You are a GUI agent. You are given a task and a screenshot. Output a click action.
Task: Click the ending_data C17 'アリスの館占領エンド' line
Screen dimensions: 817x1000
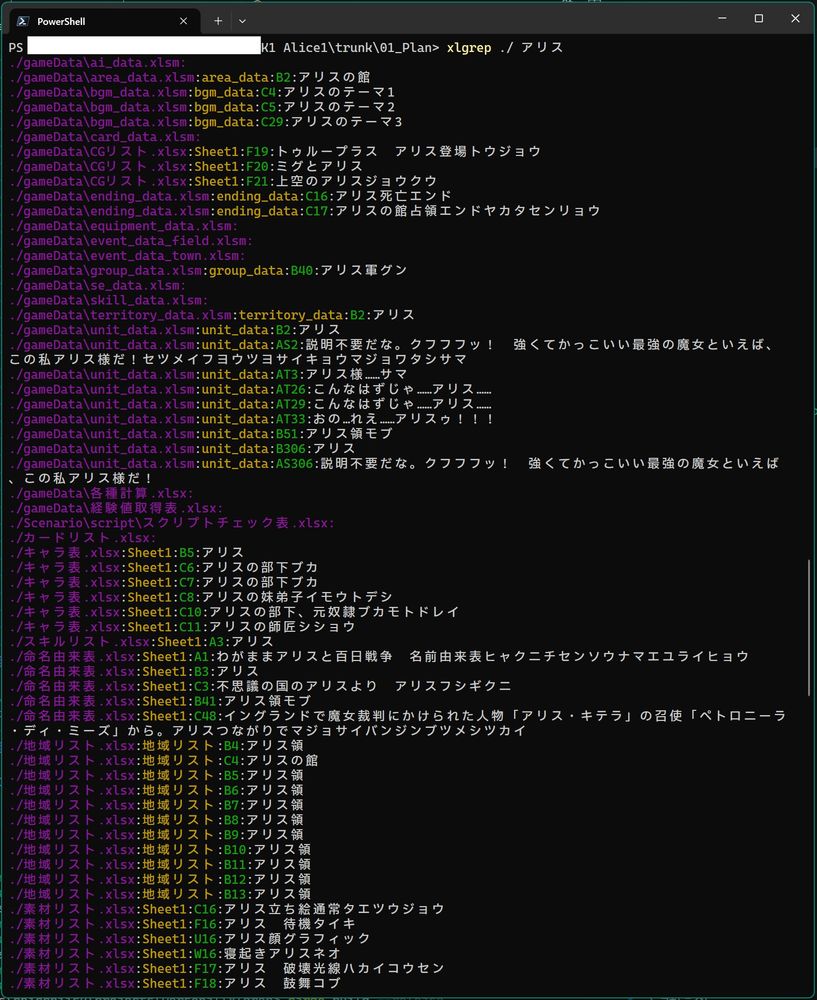(x=305, y=211)
